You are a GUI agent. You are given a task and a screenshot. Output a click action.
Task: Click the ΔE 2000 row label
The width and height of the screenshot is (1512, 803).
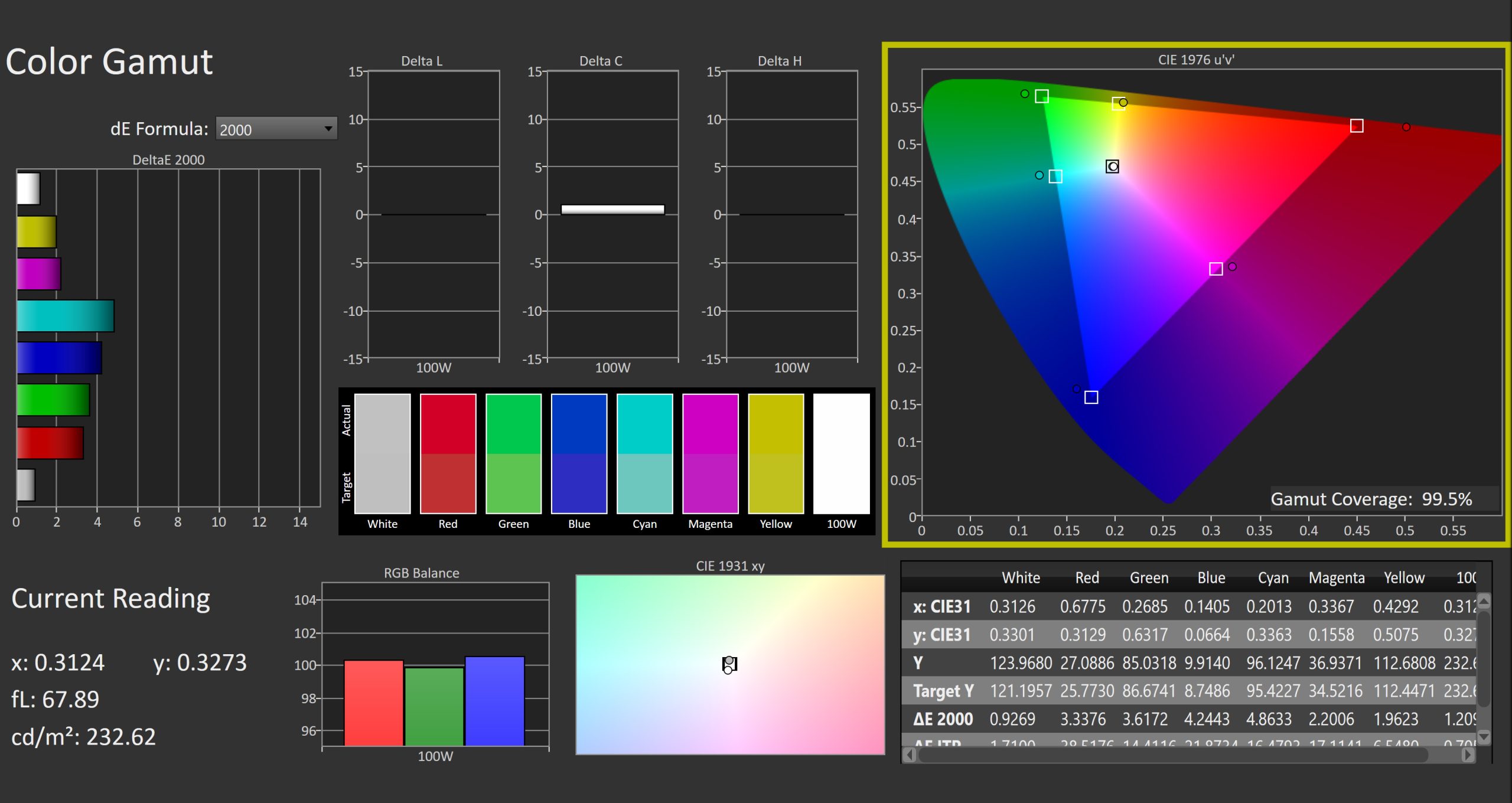(943, 719)
